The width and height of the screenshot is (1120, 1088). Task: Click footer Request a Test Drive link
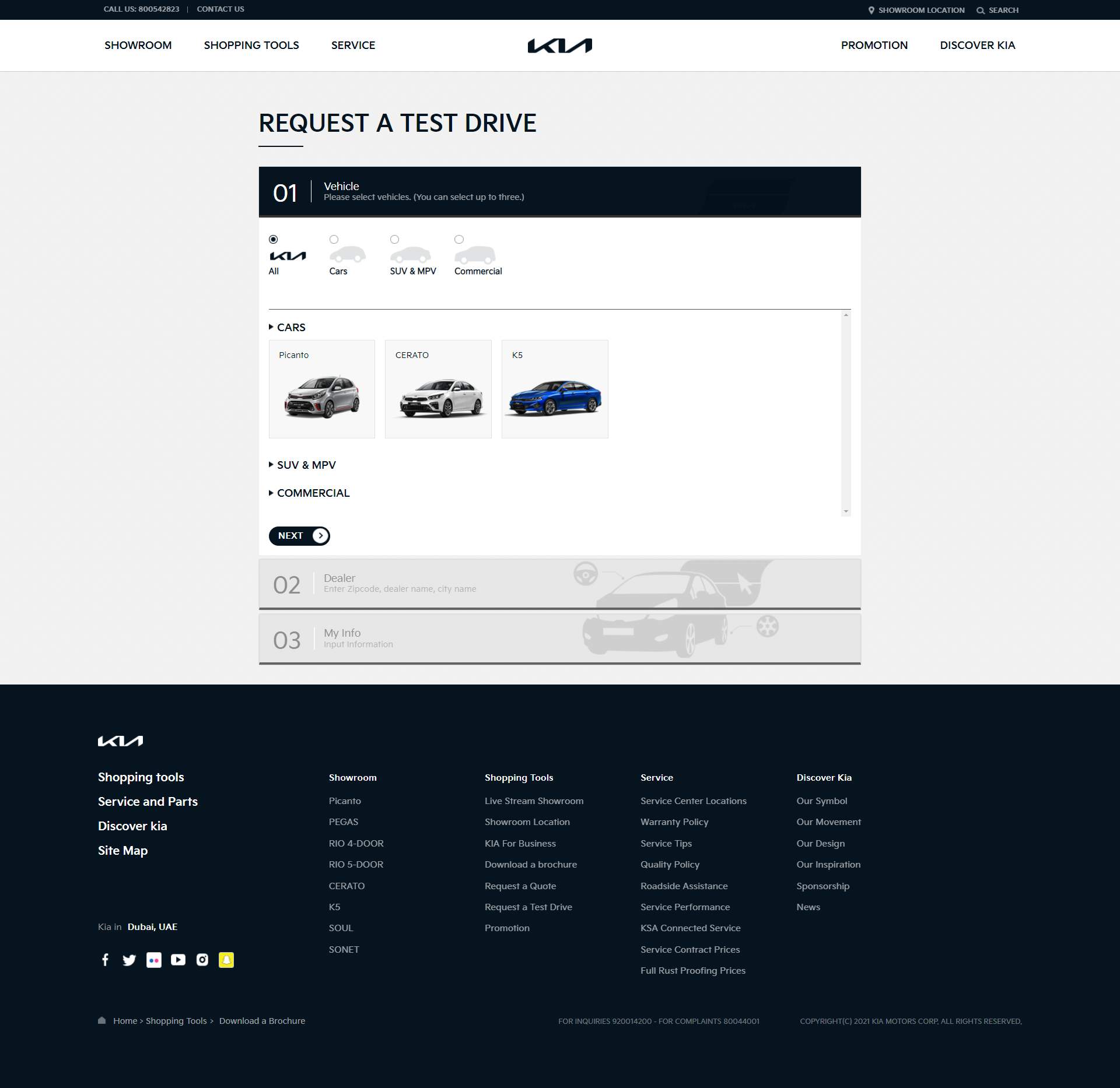pos(528,907)
